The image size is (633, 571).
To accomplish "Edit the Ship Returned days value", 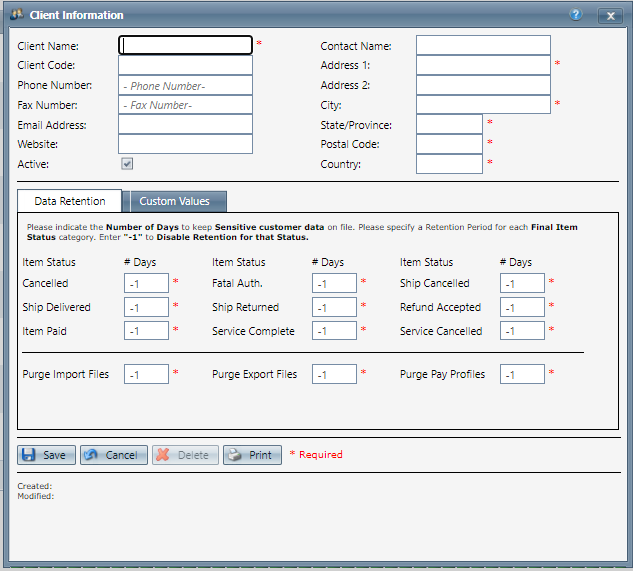I will click(x=334, y=307).
